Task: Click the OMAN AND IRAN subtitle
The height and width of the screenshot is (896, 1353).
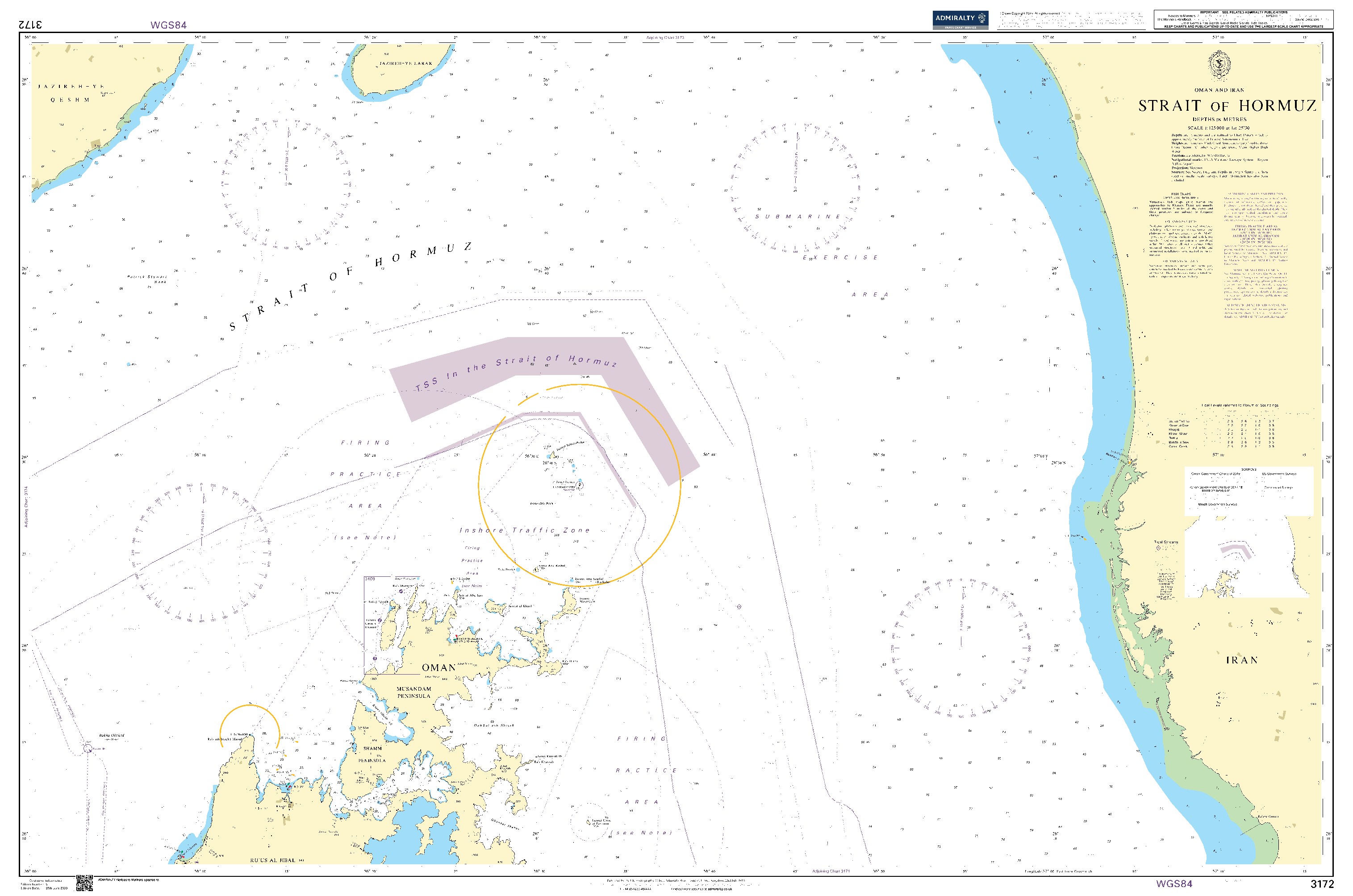Action: [1219, 90]
